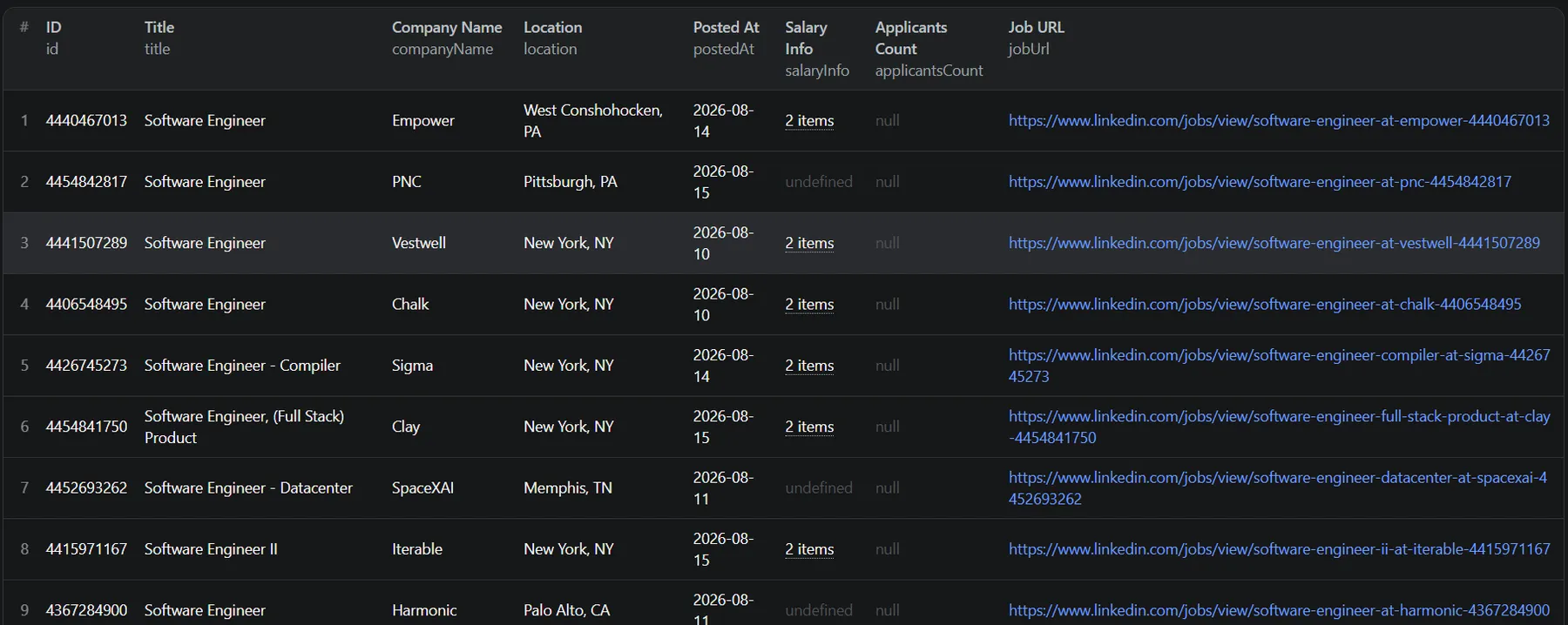Click the 'Pittsburgh, PA' location cell
This screenshot has width=1568, height=625.
point(571,181)
